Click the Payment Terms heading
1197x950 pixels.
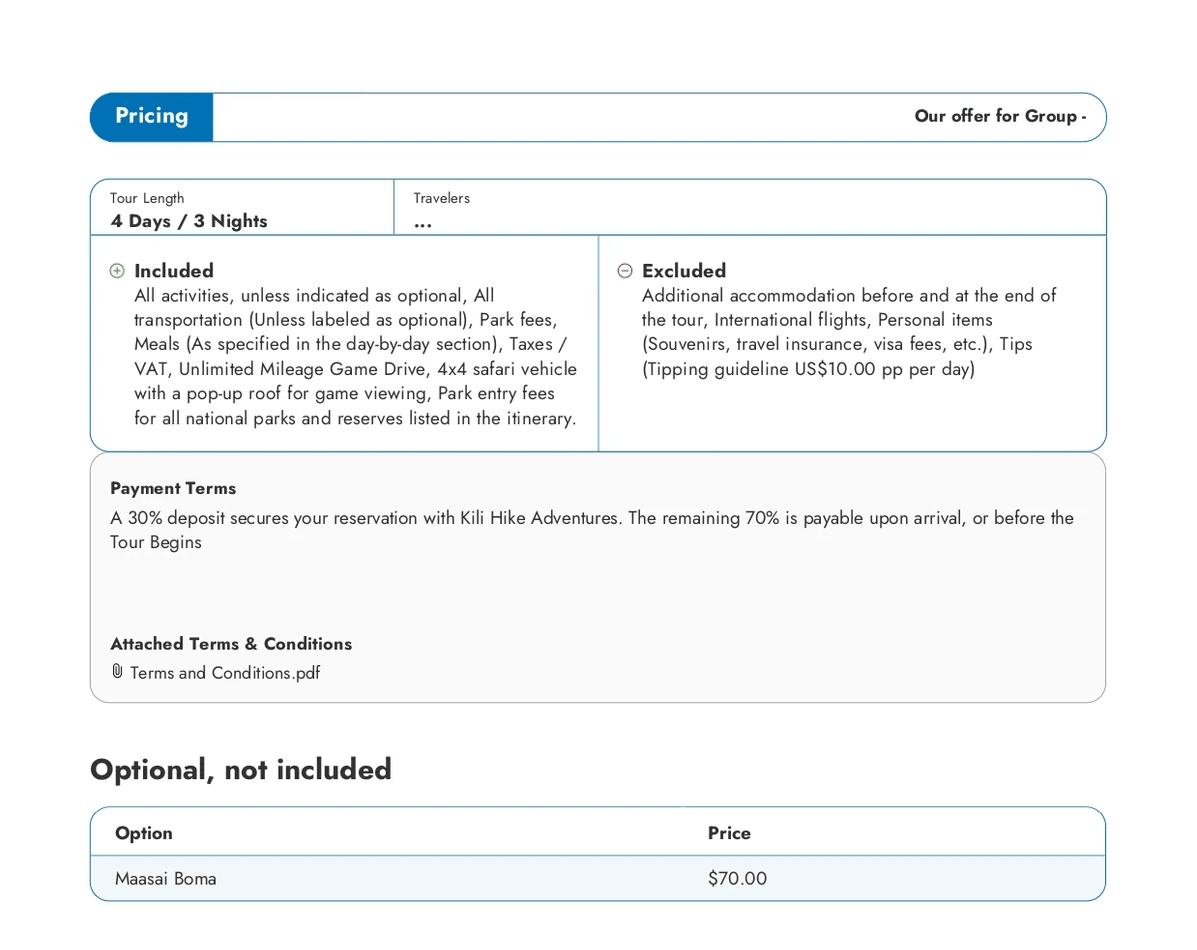[173, 488]
